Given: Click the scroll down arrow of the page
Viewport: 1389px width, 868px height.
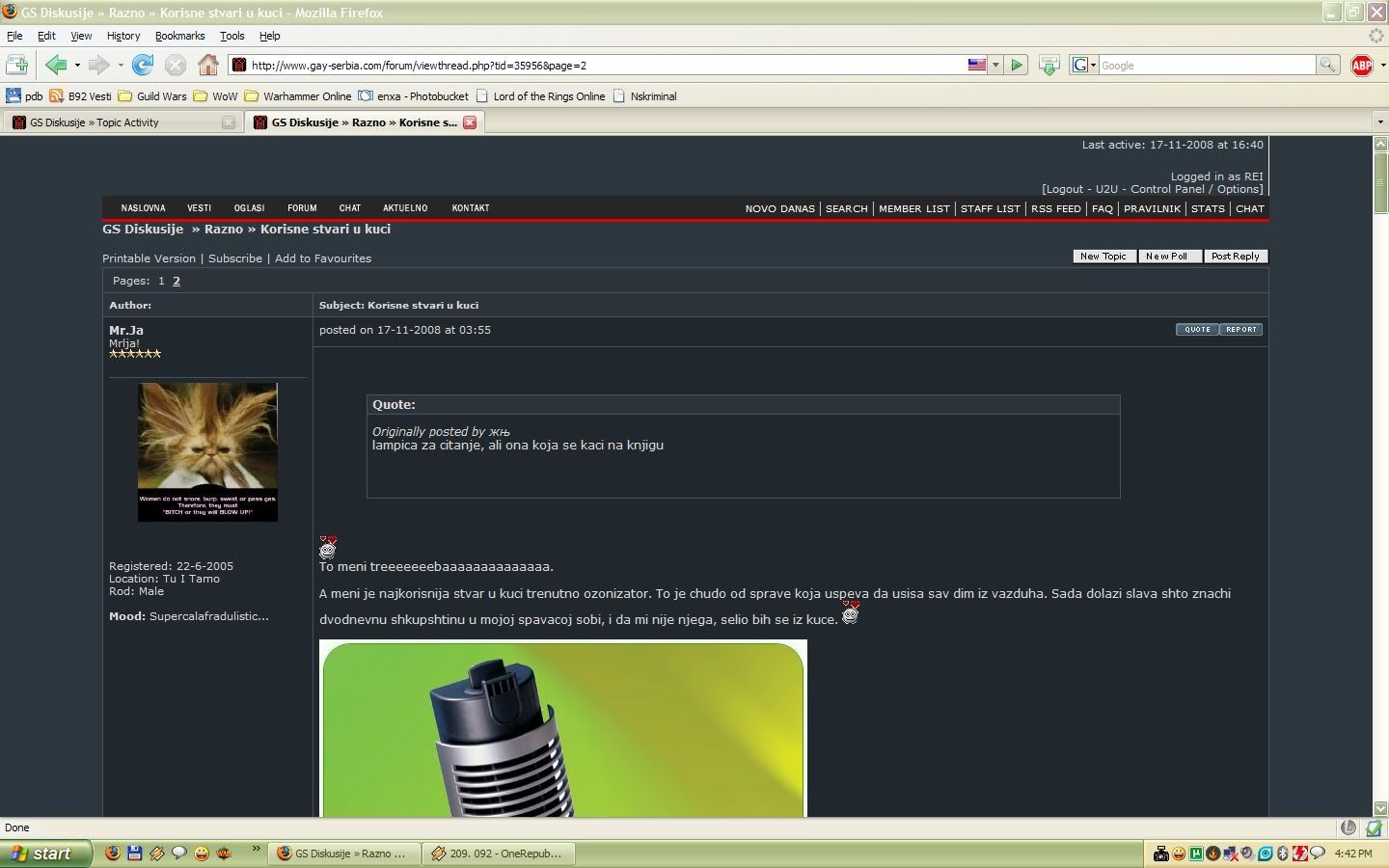Looking at the screenshot, I should point(1379,808).
